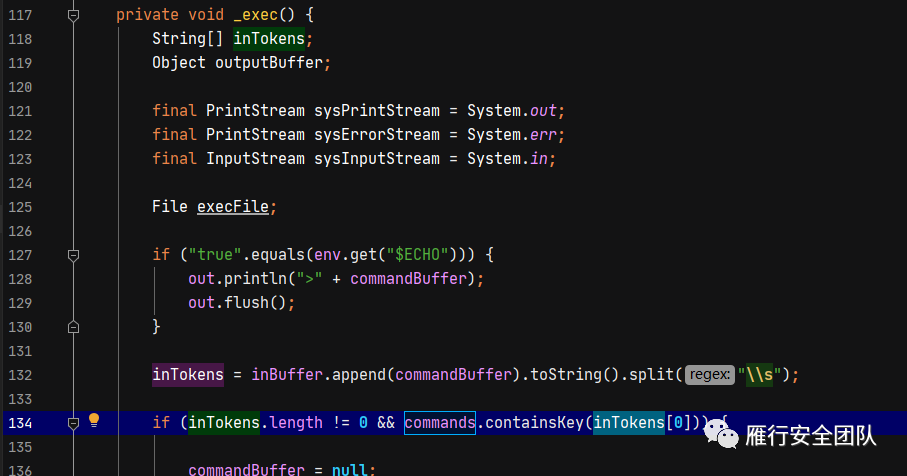The image size is (907, 476).
Task: Click the 'File' type on line 125
Action: tap(170, 206)
